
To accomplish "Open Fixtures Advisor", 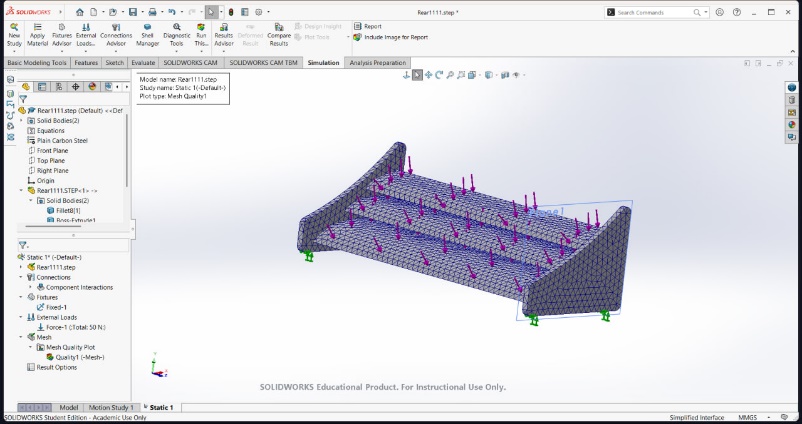I will point(62,35).
